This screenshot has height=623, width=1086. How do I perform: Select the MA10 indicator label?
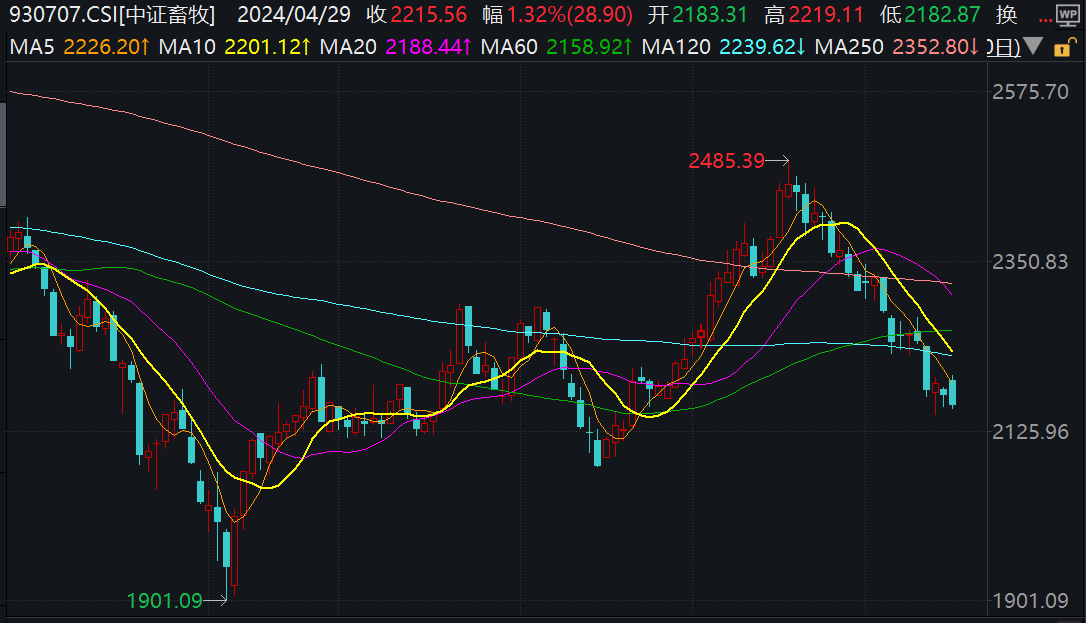[187, 47]
